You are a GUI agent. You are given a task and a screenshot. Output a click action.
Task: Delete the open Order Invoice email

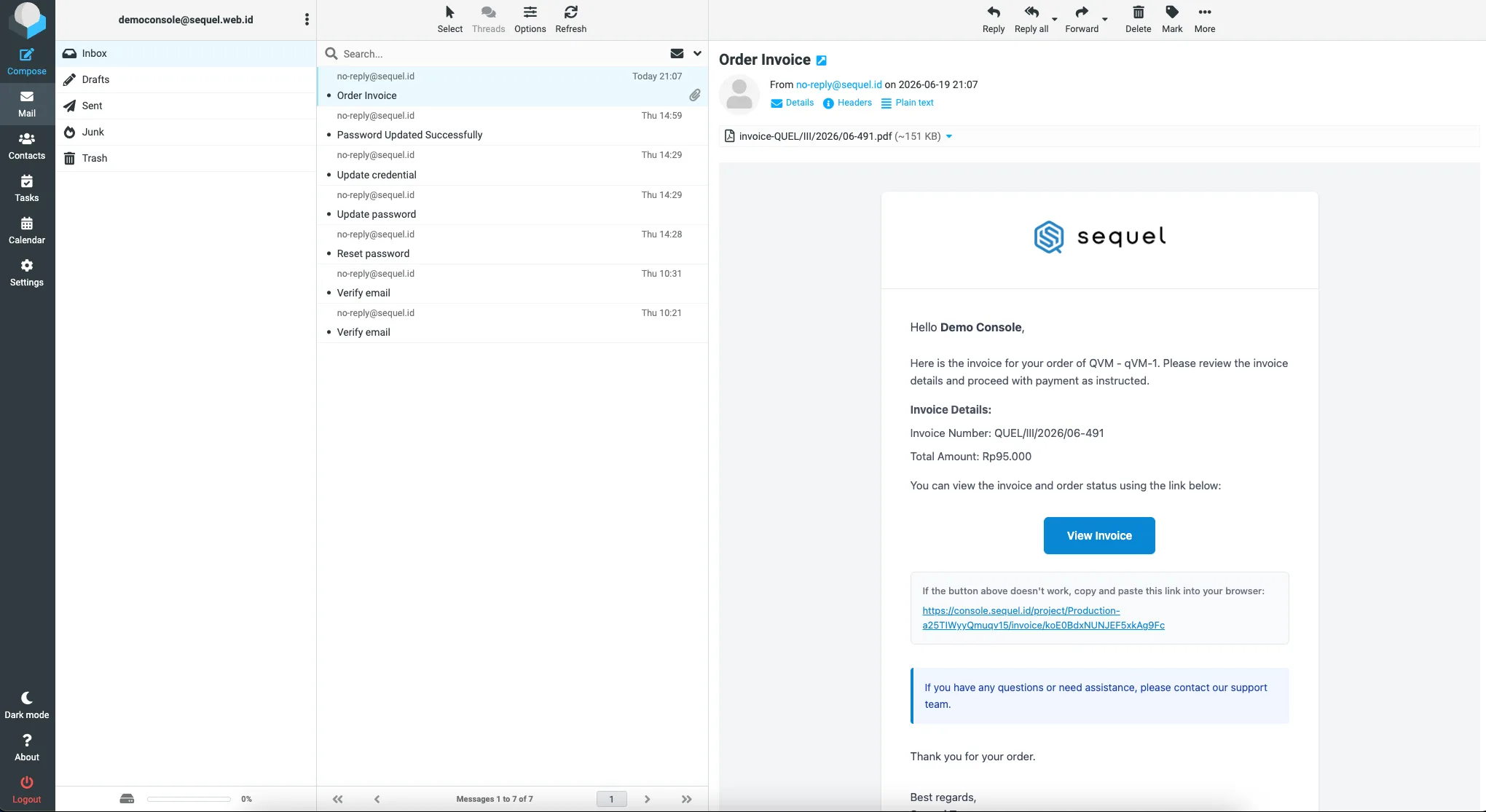point(1138,20)
